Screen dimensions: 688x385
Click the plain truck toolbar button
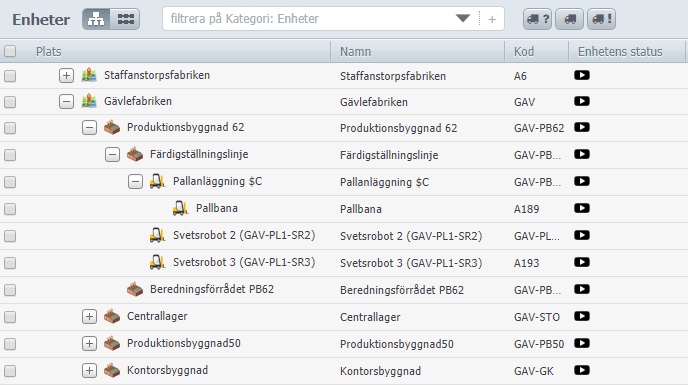[x=570, y=19]
